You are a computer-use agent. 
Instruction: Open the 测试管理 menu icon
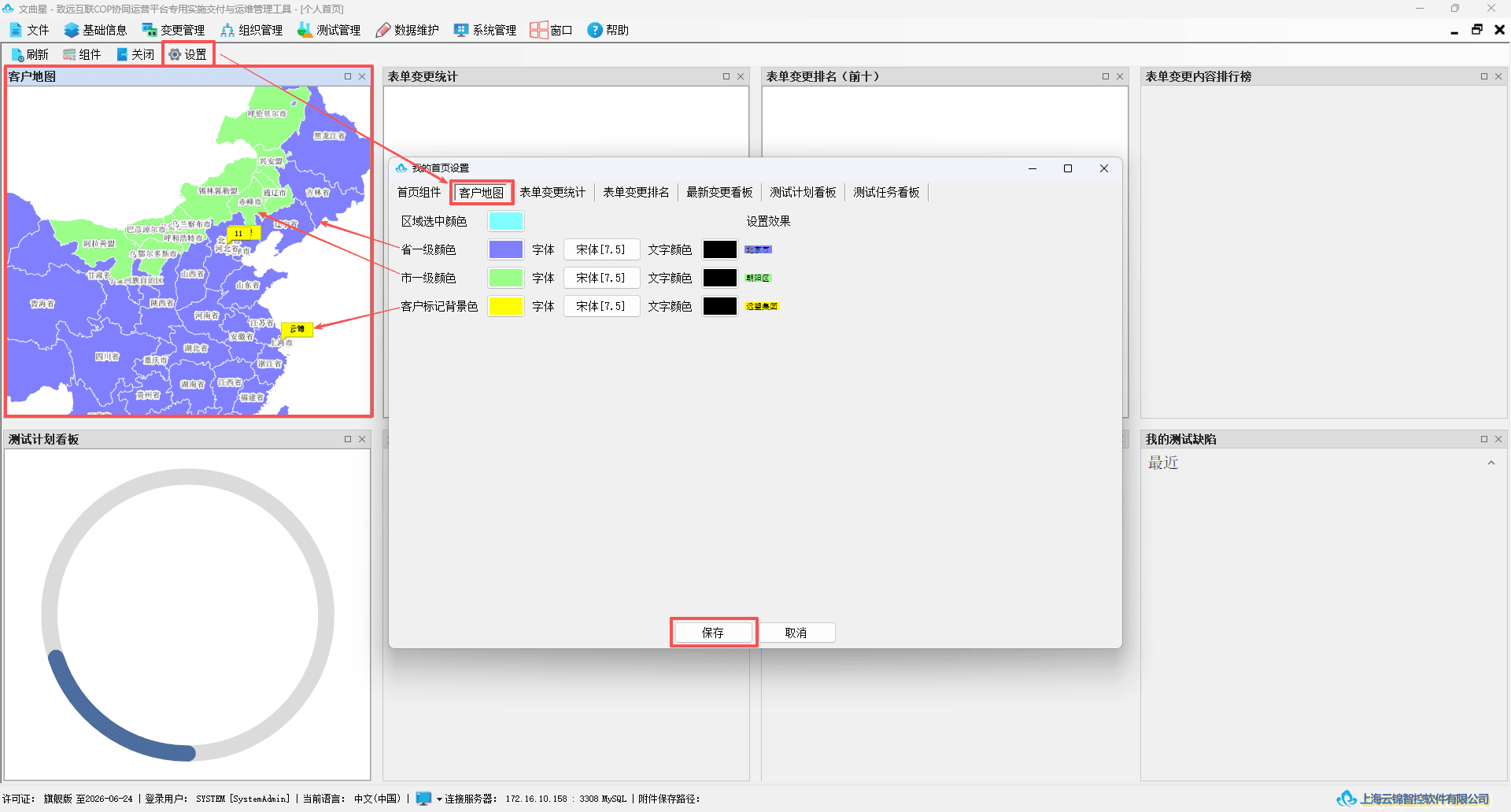[x=305, y=30]
